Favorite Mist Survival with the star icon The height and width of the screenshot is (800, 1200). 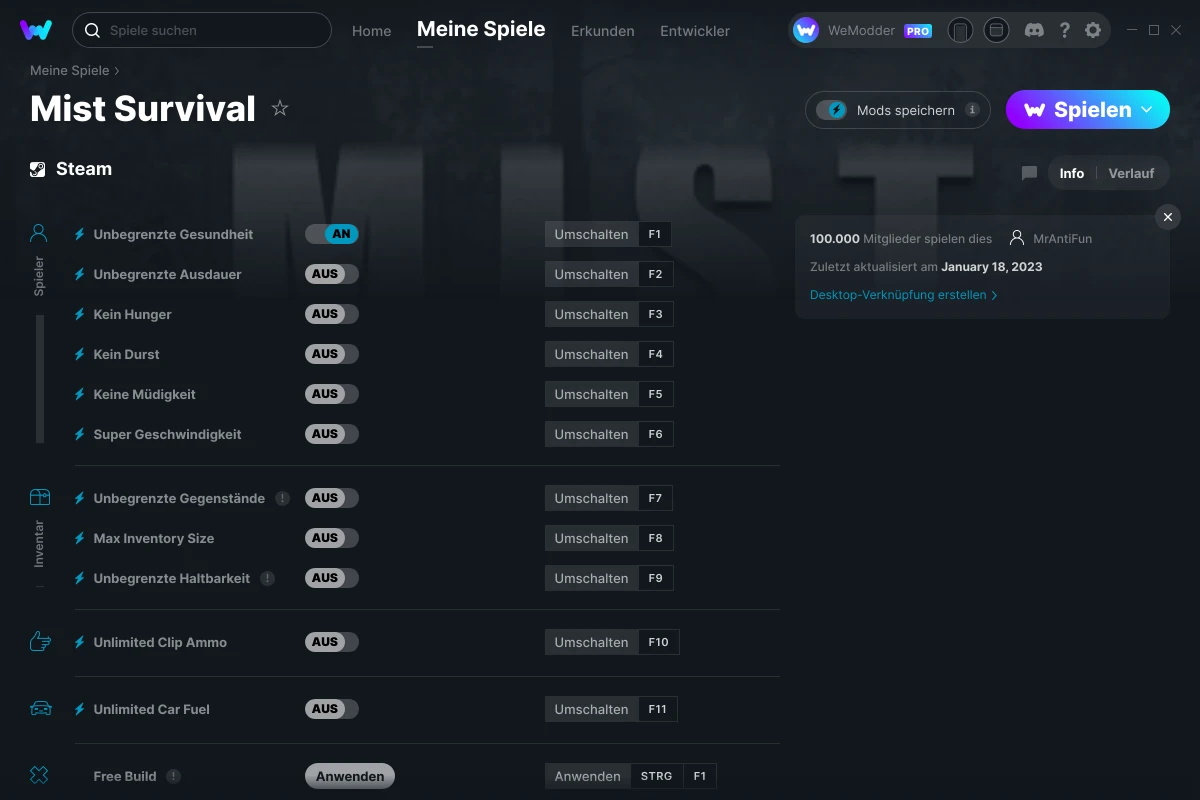point(280,108)
